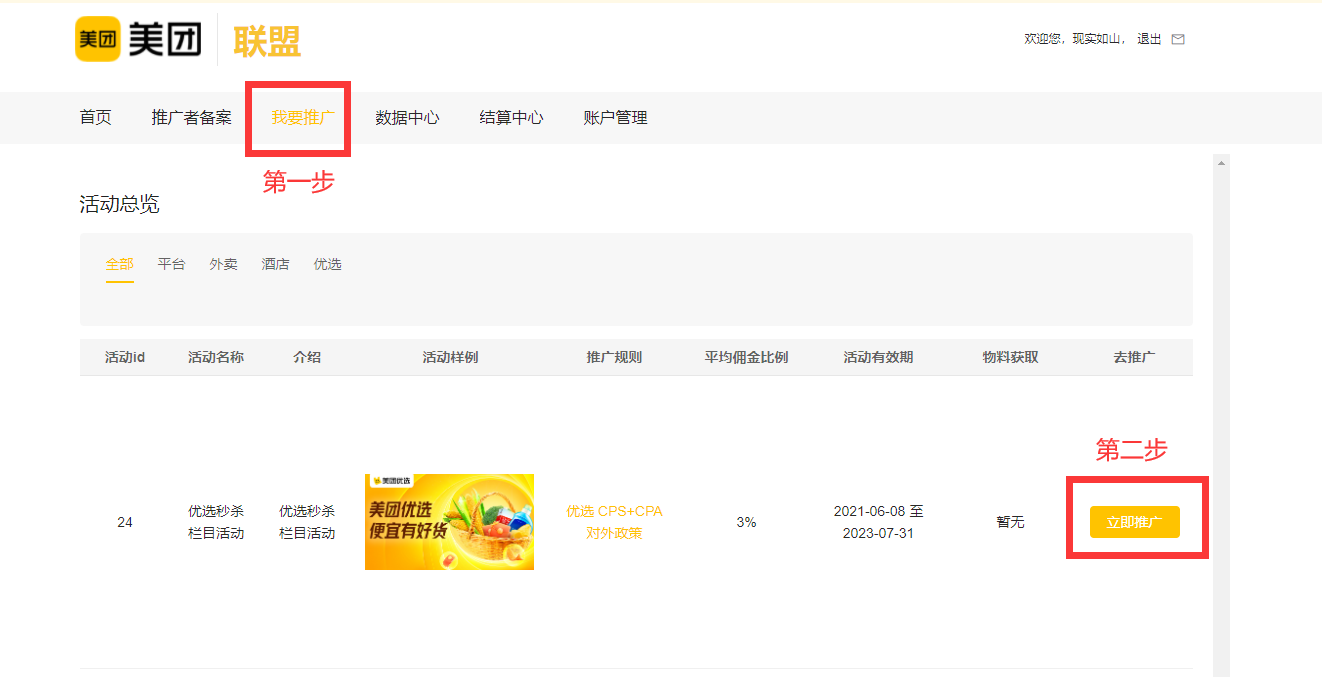Image resolution: width=1322 pixels, height=677 pixels.
Task: Open 账户管理 navigation item
Action: tap(615, 117)
